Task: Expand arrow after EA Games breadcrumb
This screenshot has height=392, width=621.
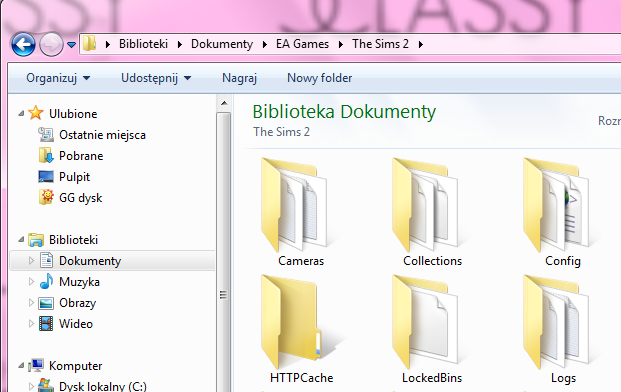Action: 341,44
